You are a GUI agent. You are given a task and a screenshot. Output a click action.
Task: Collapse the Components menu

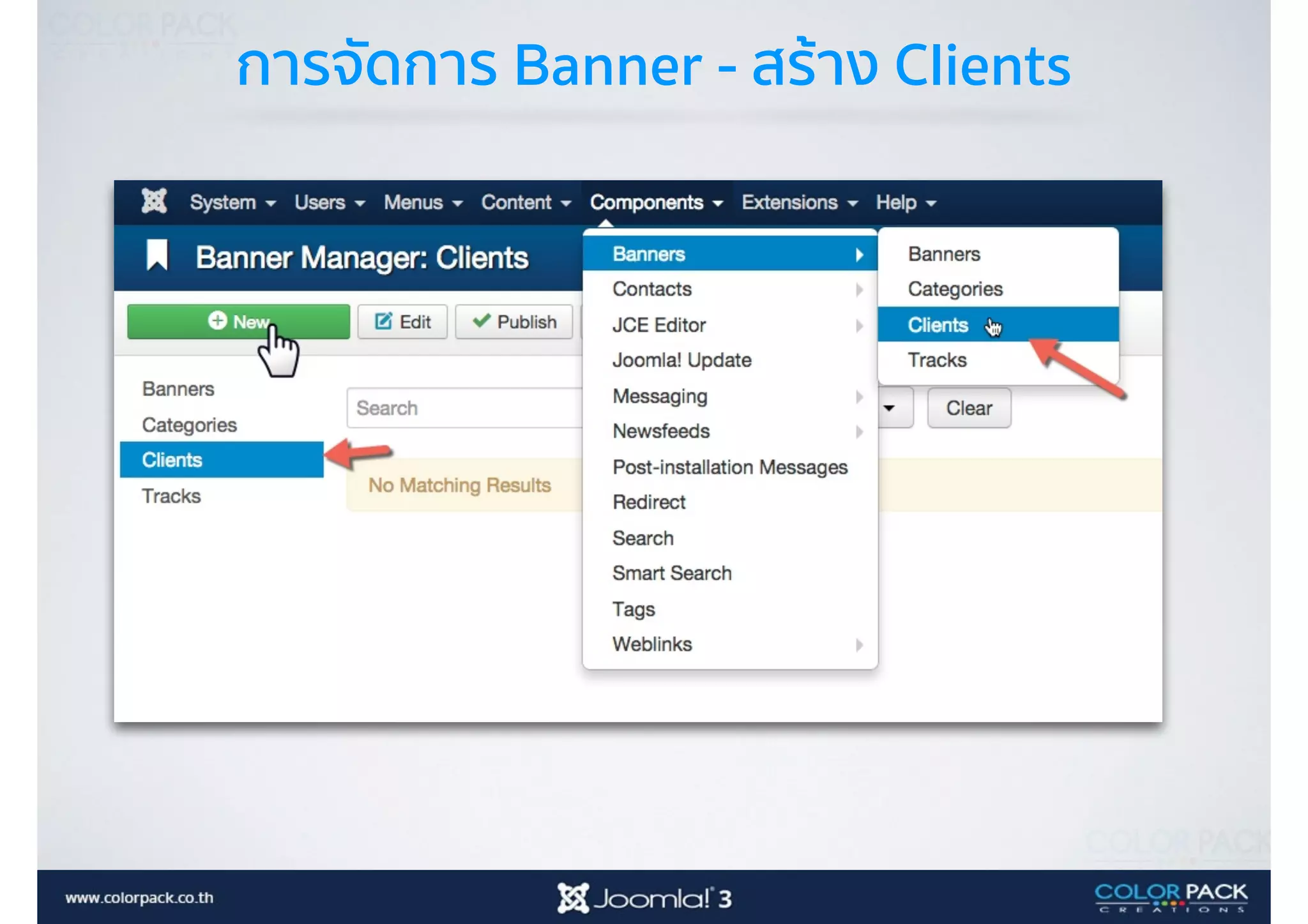pyautogui.click(x=656, y=202)
